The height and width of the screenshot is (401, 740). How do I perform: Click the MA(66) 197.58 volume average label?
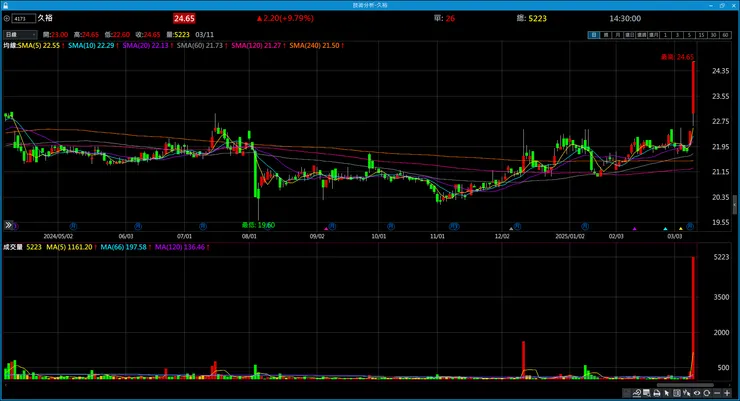point(126,247)
